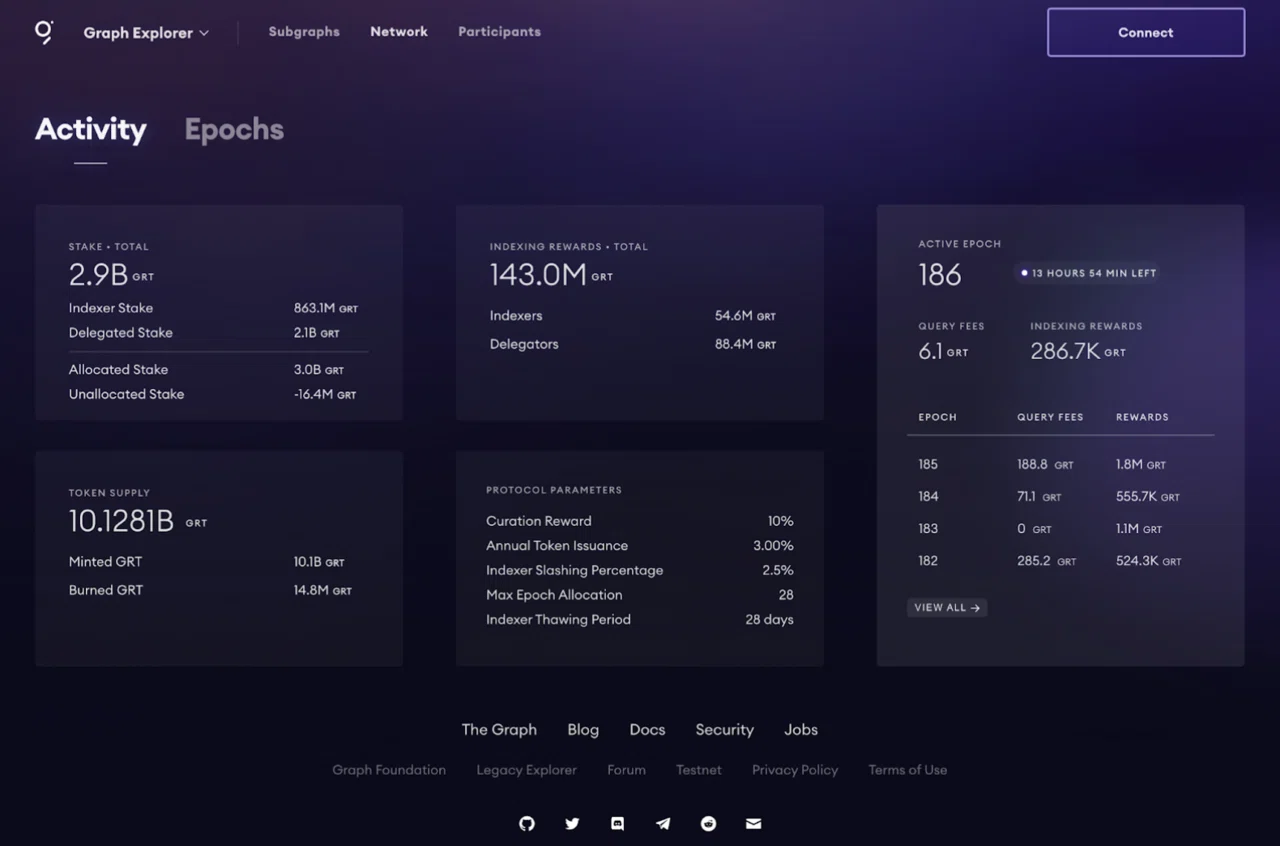
Task: Open the Subgraphs menu item
Action: point(304,32)
